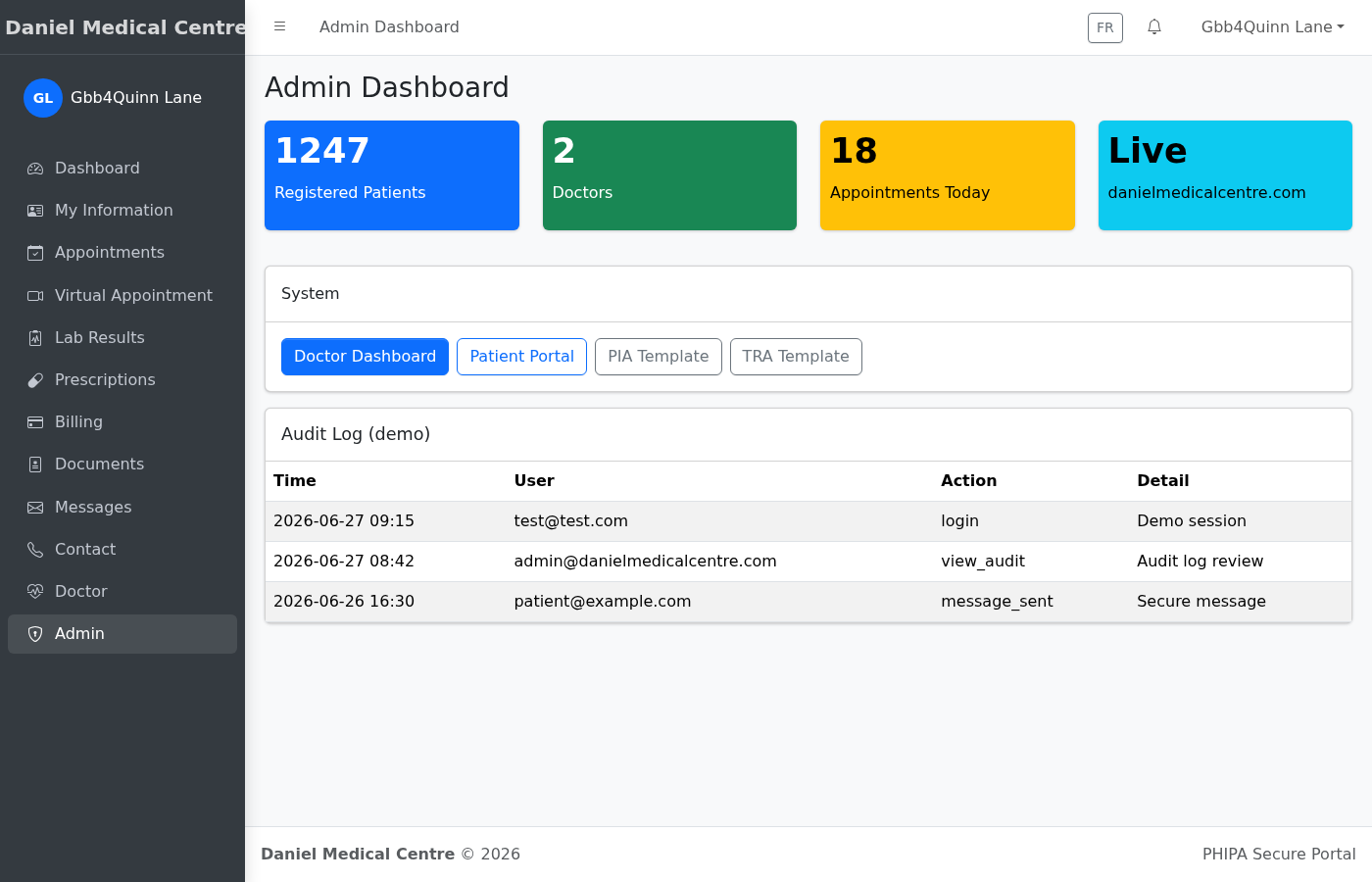
Task: Click the Prescriptions pill icon
Action: (x=35, y=380)
